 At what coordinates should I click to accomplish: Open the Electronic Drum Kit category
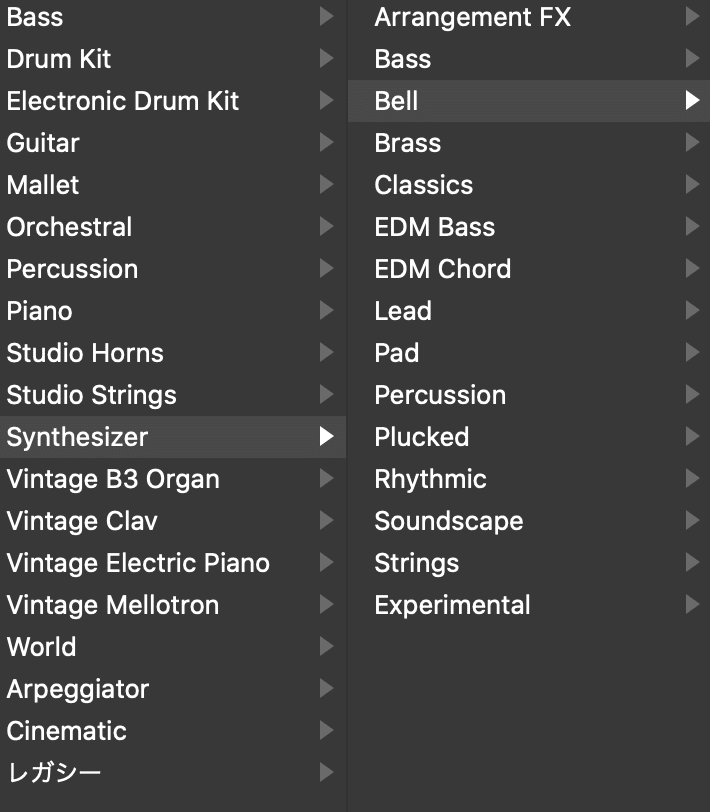tap(123, 101)
